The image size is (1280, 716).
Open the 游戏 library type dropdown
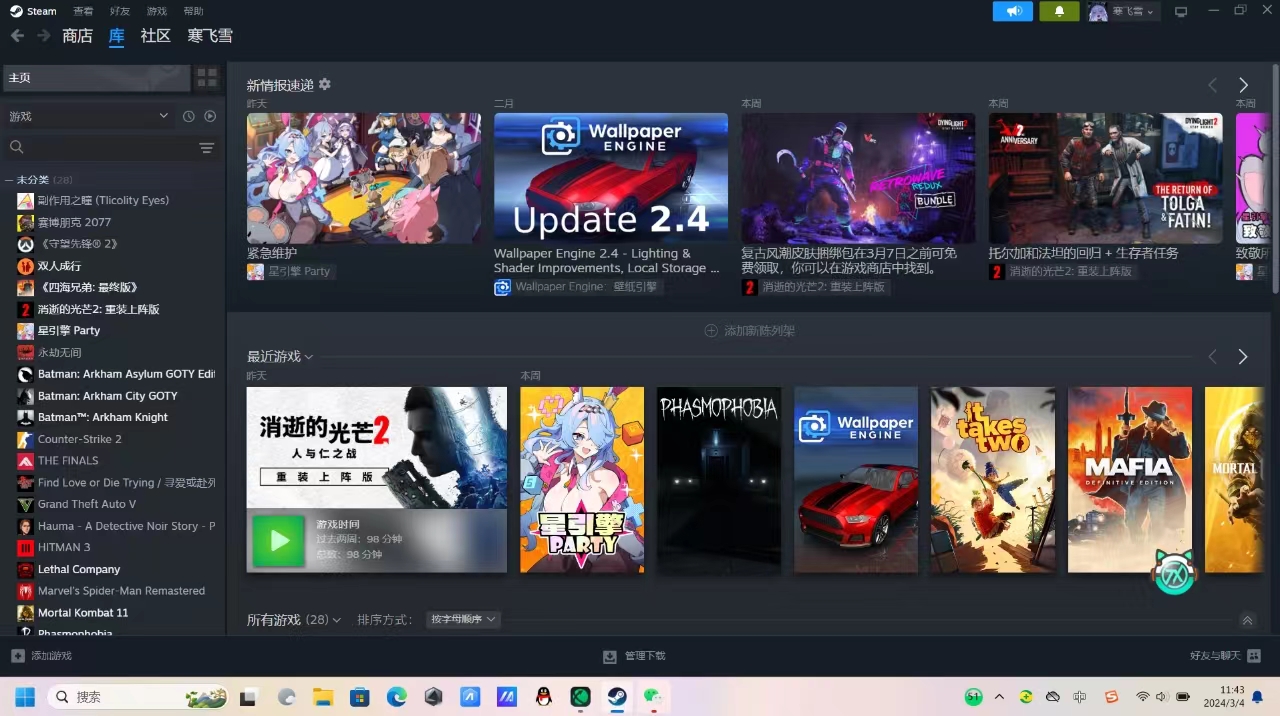[x=90, y=116]
